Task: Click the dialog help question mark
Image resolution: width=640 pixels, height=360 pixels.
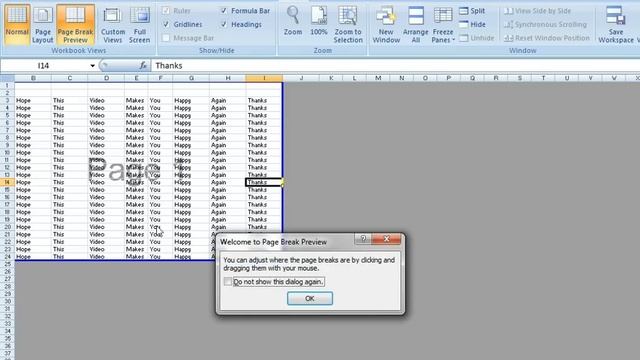Action: [x=363, y=239]
